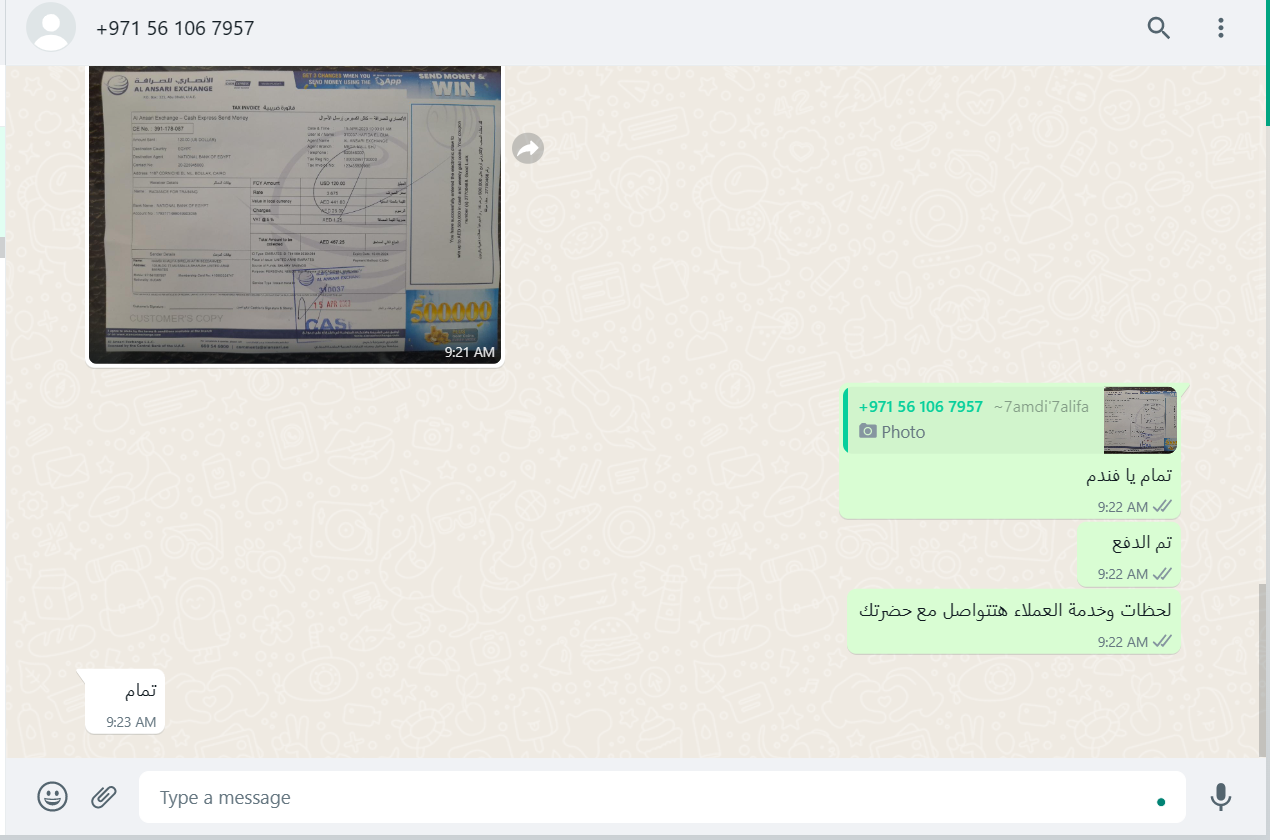Select the message تمام يا فندم
This screenshot has height=840, width=1270.
coord(1128,477)
